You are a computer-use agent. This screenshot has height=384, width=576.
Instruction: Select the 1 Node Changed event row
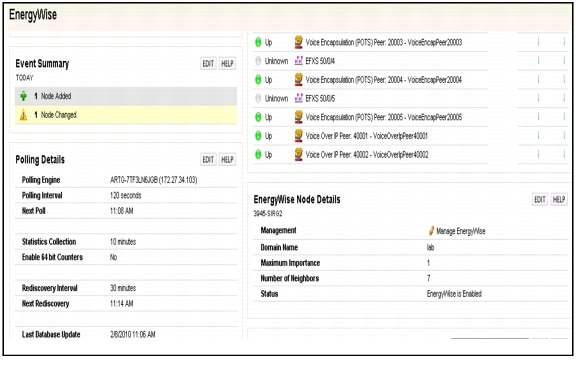[x=126, y=115]
